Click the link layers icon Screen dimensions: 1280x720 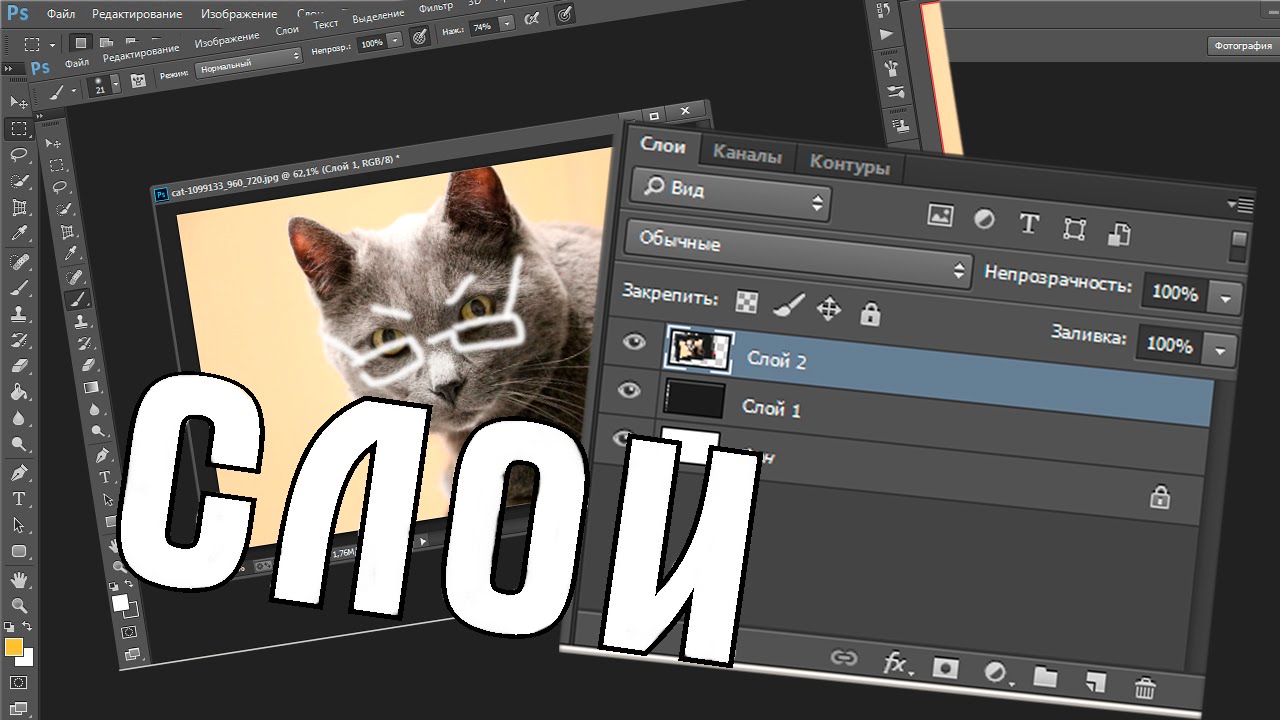[845, 658]
